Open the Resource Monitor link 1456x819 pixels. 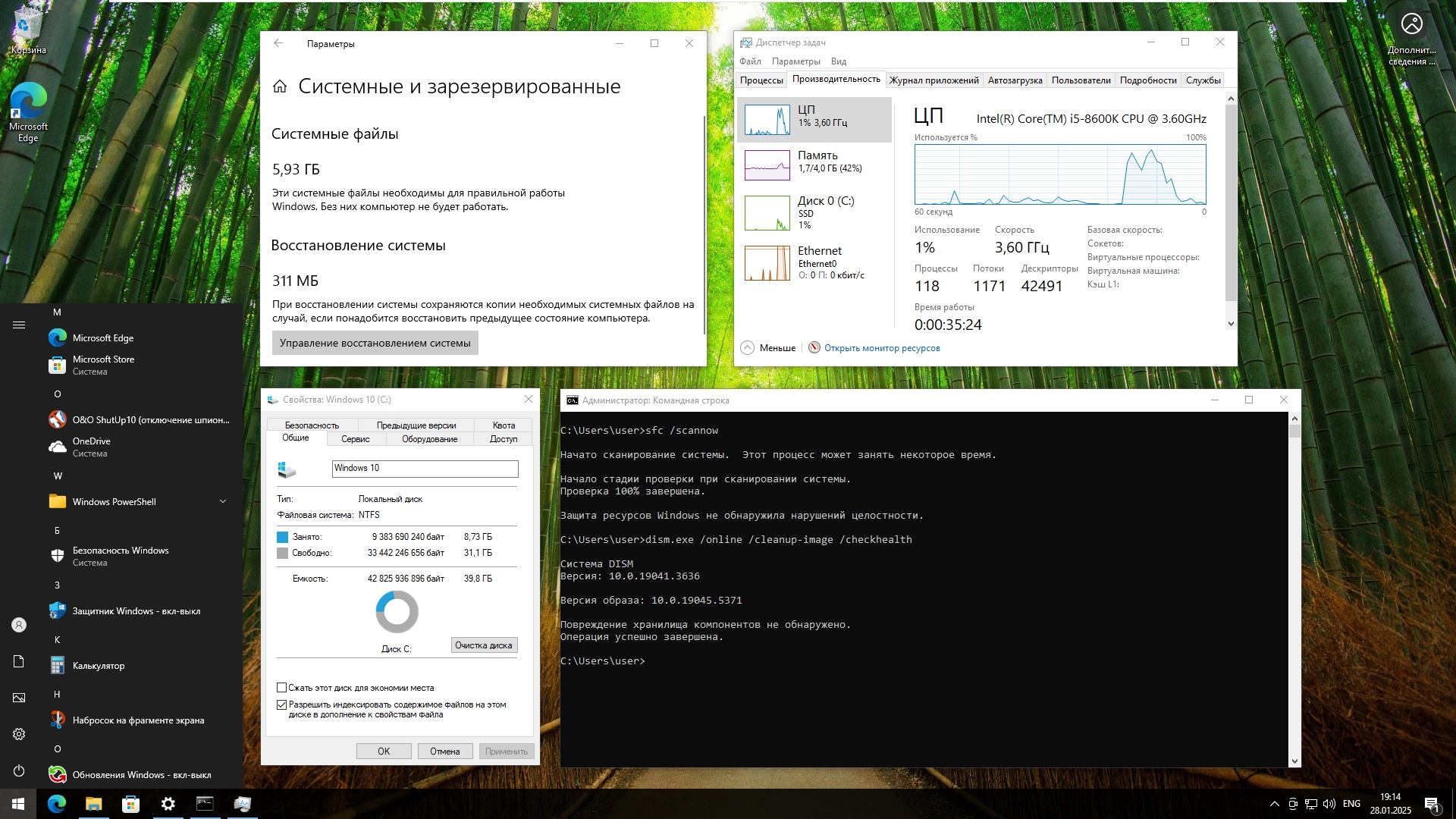coord(881,348)
